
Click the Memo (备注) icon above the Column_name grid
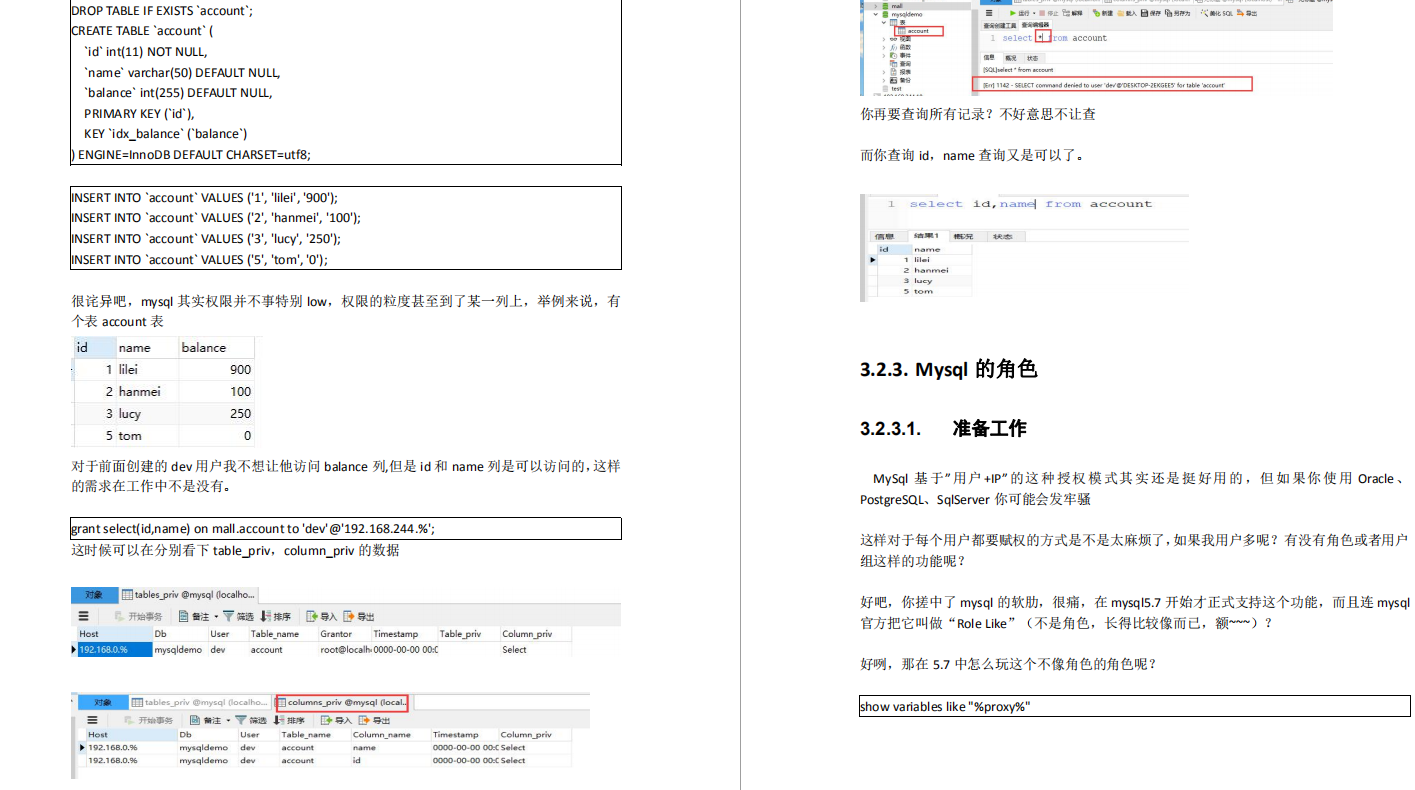pyautogui.click(x=195, y=720)
